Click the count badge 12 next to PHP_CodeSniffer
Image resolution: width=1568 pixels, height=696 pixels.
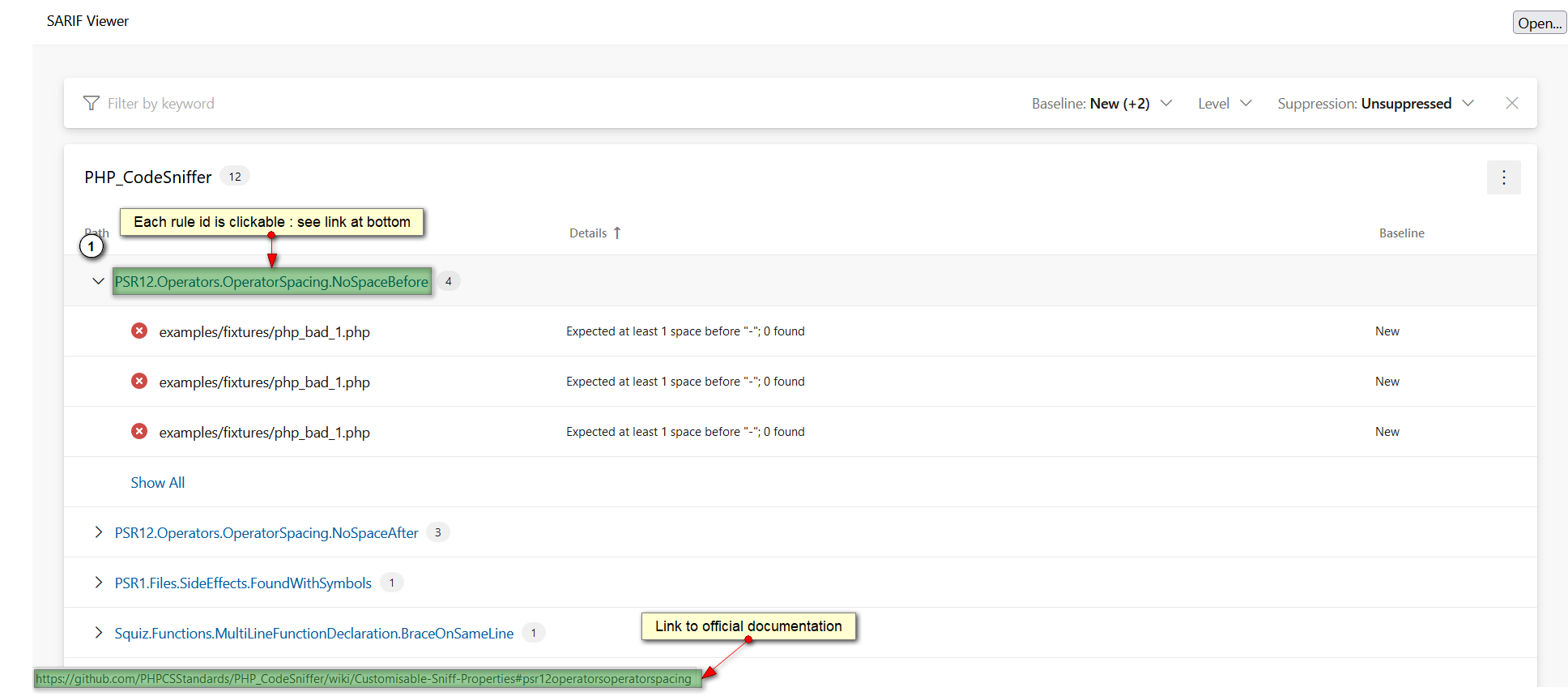pyautogui.click(x=235, y=177)
